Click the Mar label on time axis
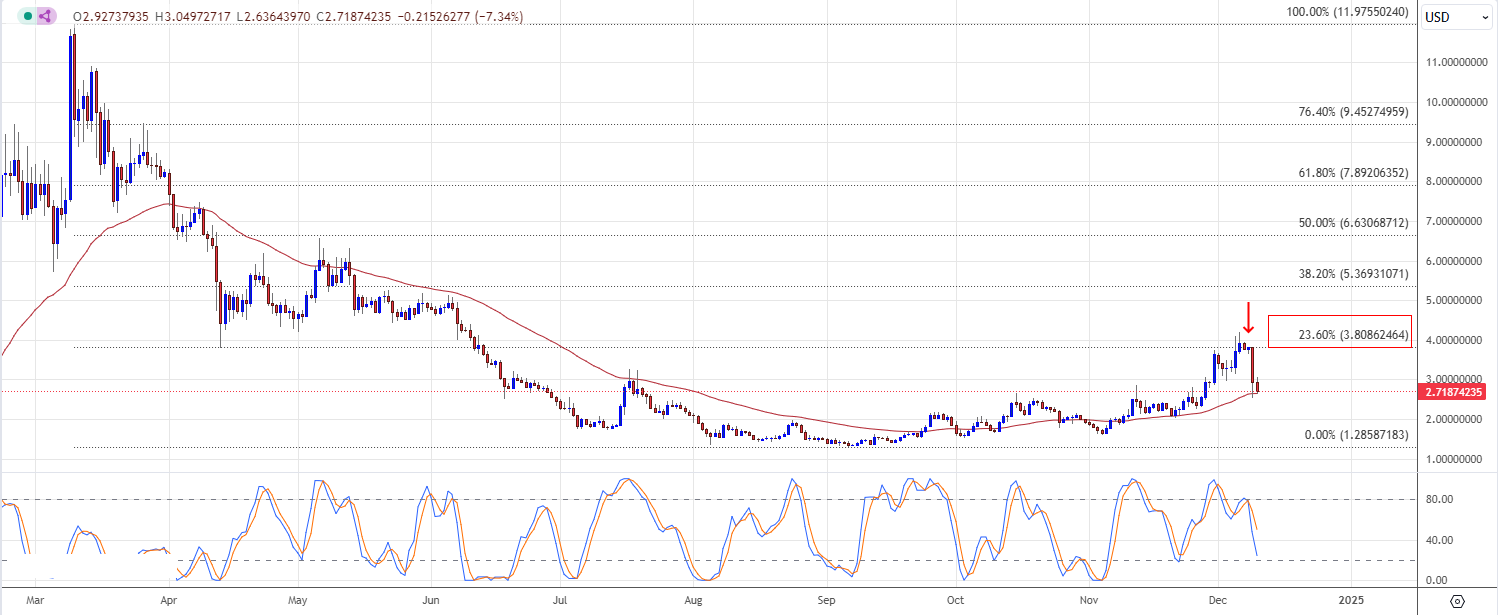 pos(35,600)
